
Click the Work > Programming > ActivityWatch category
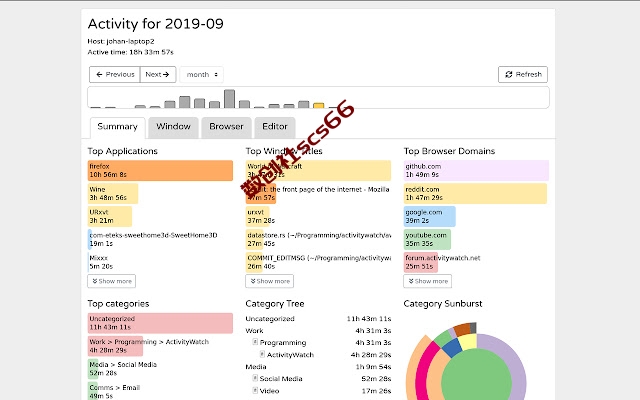tap(149, 346)
